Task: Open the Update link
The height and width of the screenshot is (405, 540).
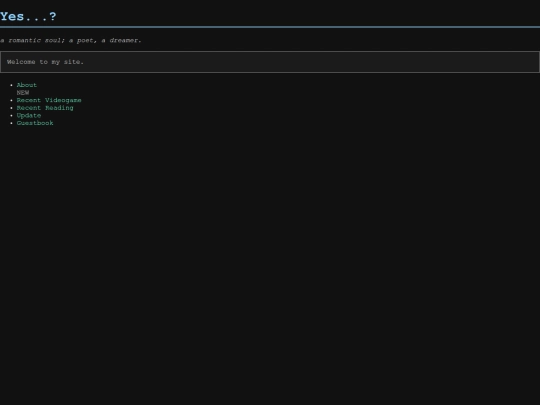Action: [x=29, y=115]
